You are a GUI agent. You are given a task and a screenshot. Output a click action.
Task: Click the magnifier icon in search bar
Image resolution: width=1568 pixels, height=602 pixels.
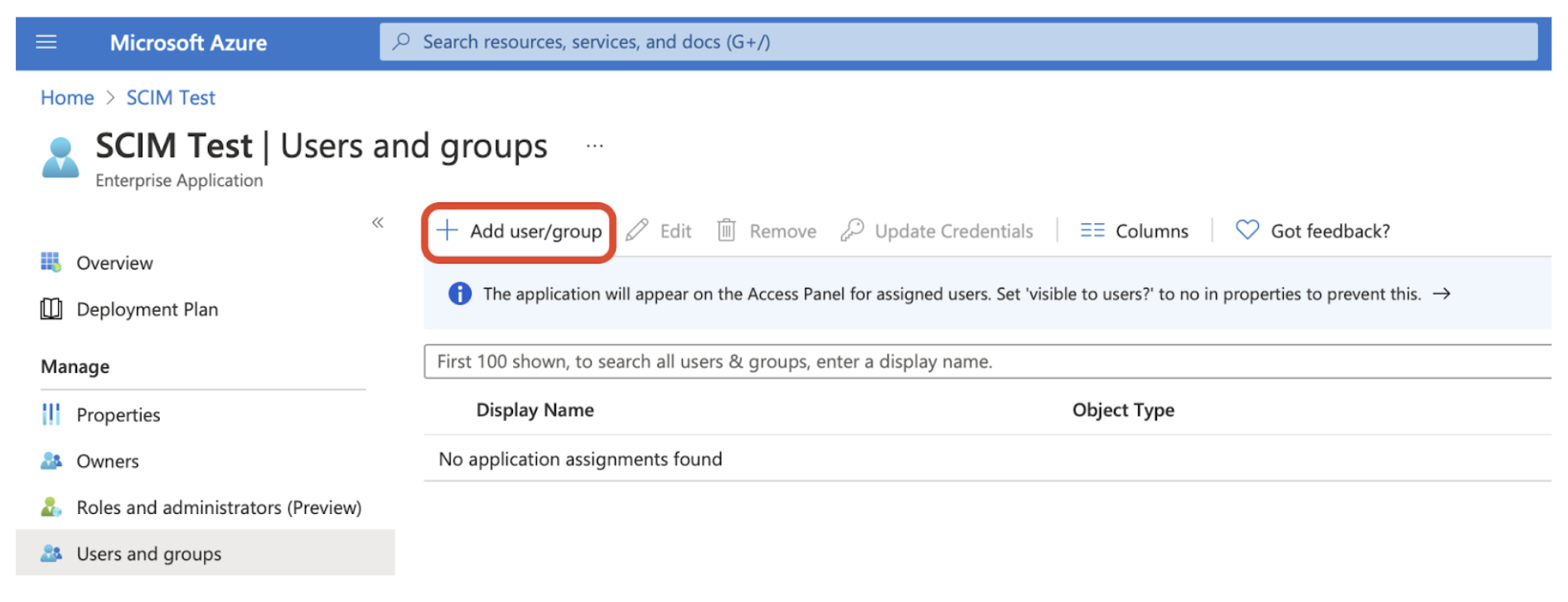click(401, 41)
